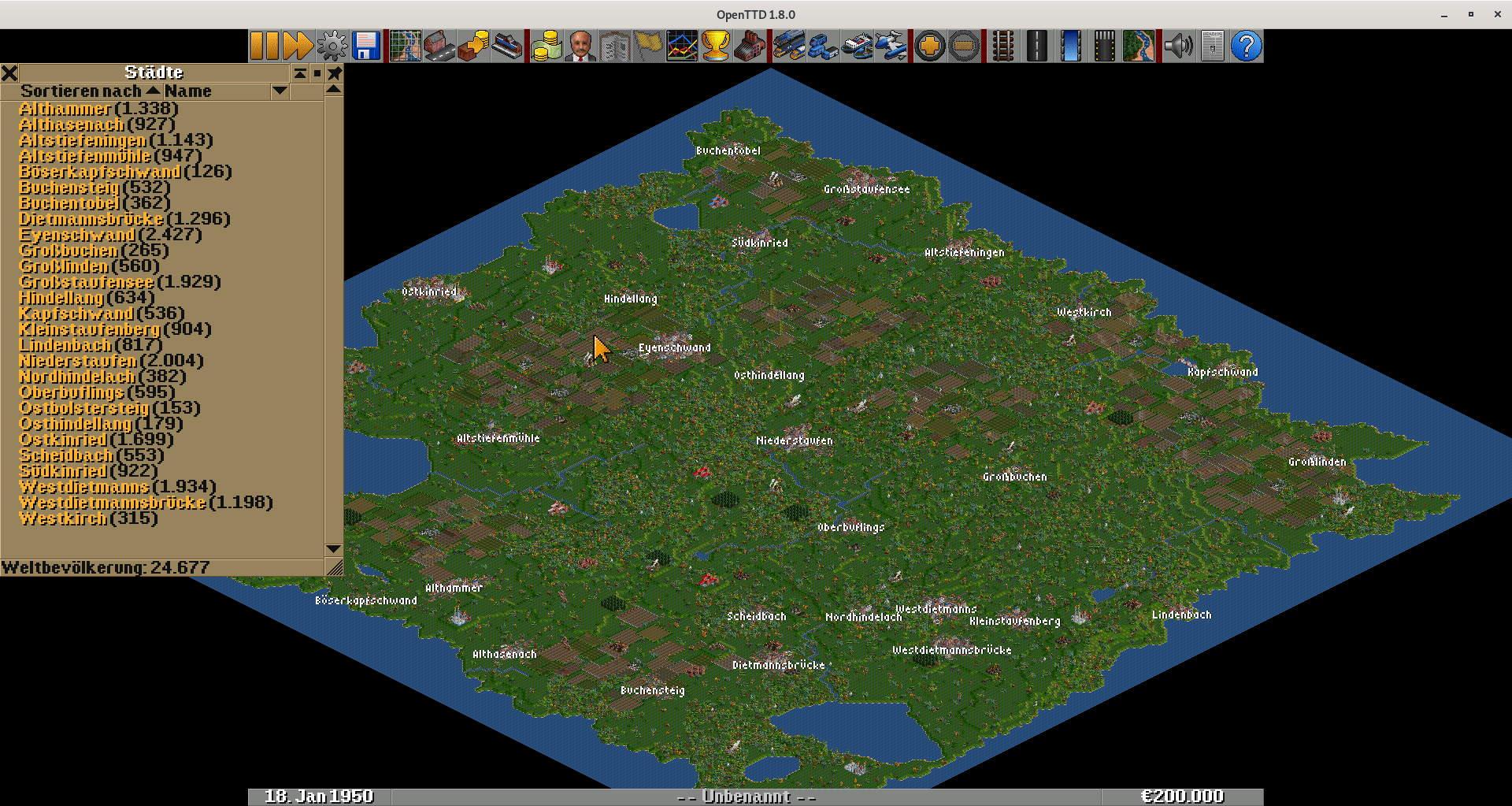This screenshot has width=1512, height=806.
Task: Select town Kleinstaufenberg (904) in list
Action: (x=115, y=329)
